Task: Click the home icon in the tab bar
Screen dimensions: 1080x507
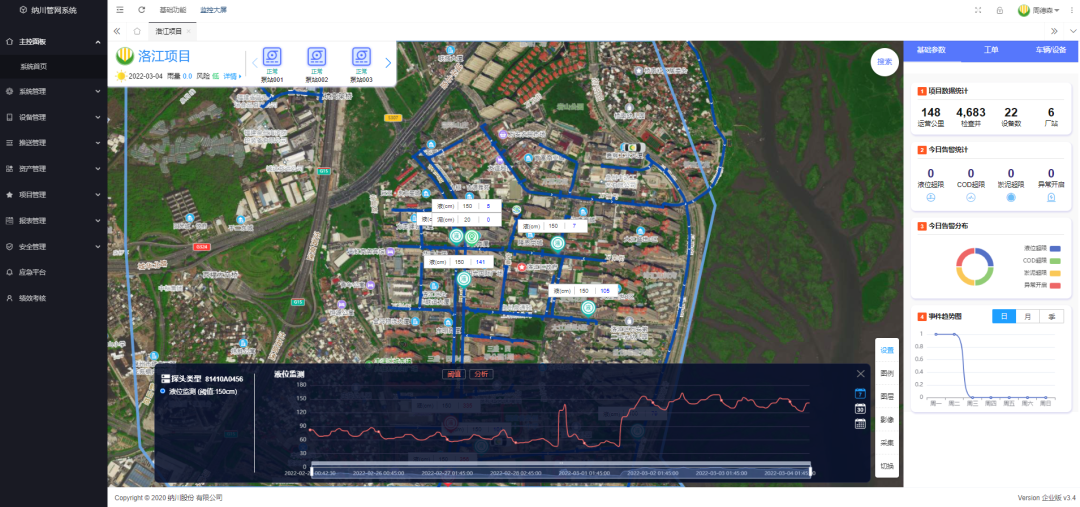Action: (x=137, y=31)
